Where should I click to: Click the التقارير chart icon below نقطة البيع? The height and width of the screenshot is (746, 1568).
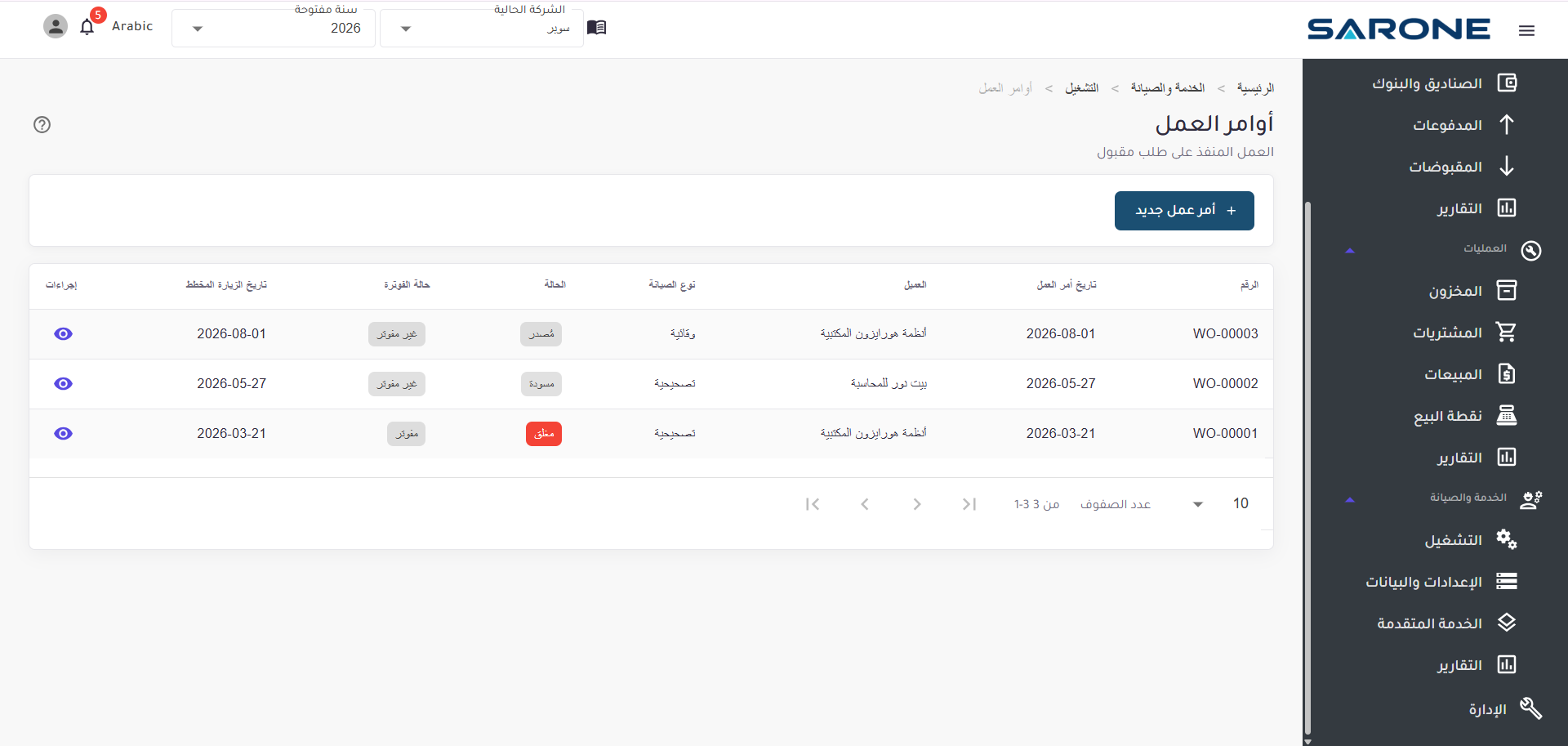1507,457
